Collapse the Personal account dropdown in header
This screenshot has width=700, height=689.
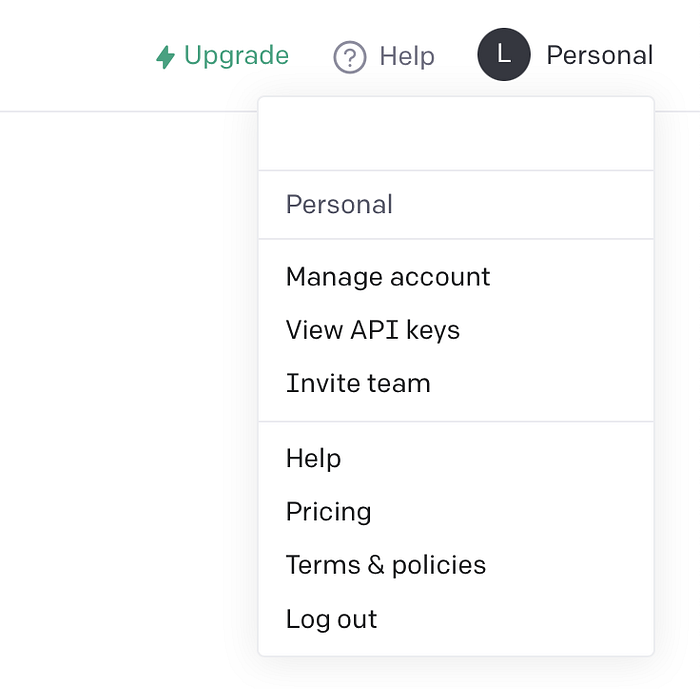tap(565, 54)
